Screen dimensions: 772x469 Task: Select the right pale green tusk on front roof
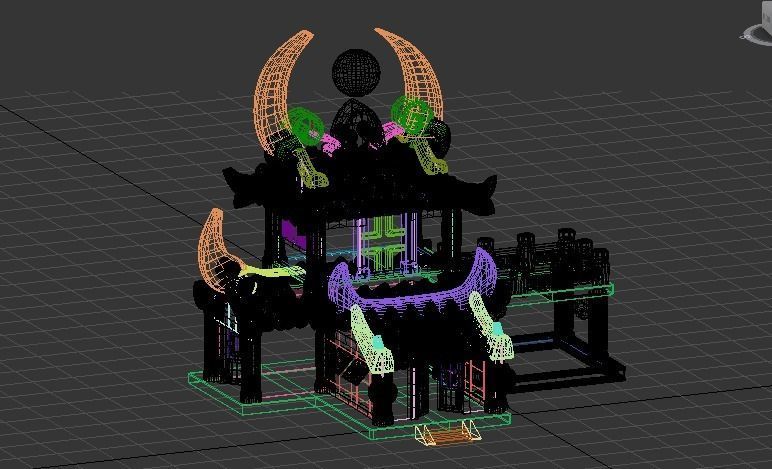coord(490,326)
